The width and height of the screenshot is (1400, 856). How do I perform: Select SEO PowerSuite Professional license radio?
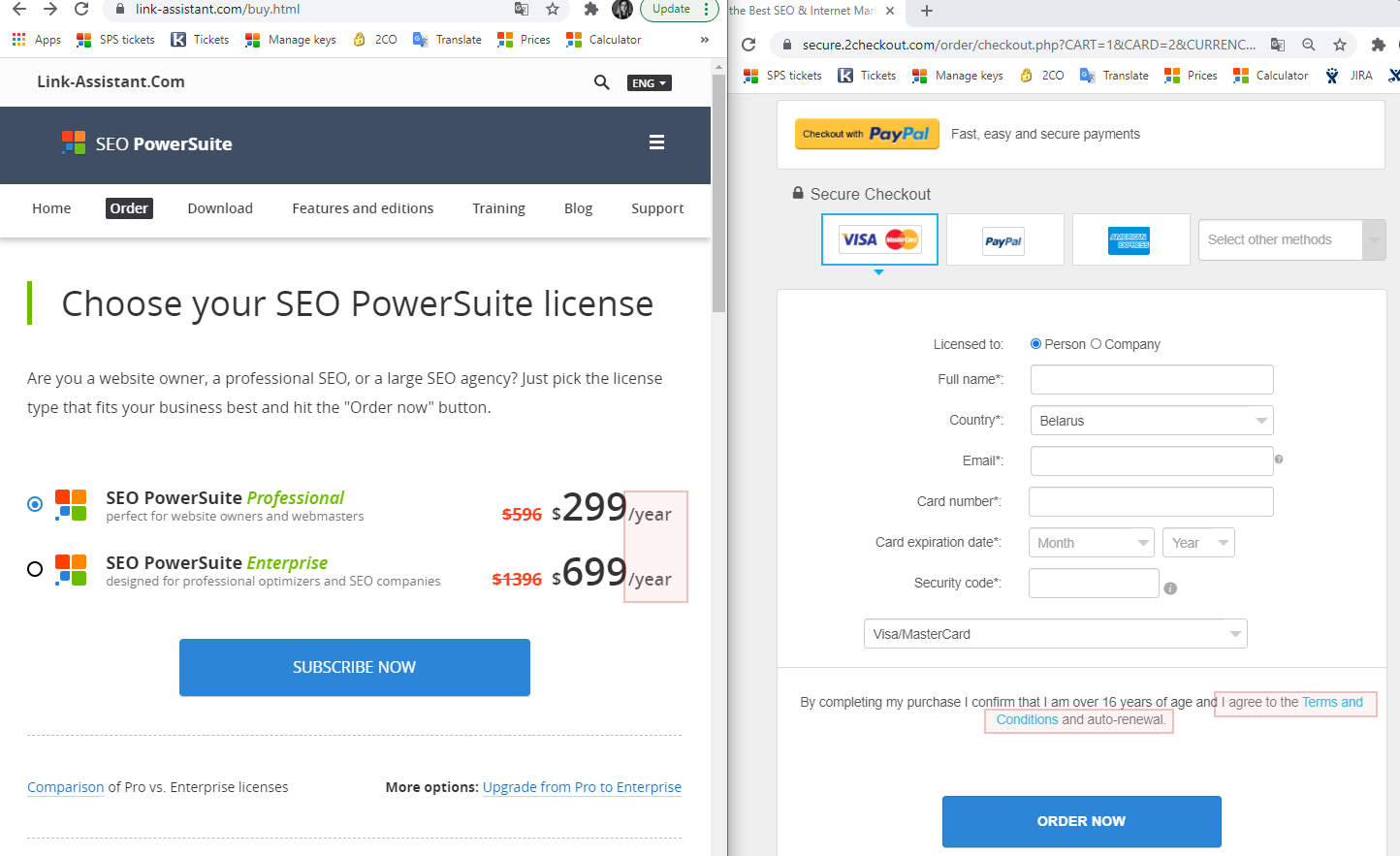(x=35, y=504)
